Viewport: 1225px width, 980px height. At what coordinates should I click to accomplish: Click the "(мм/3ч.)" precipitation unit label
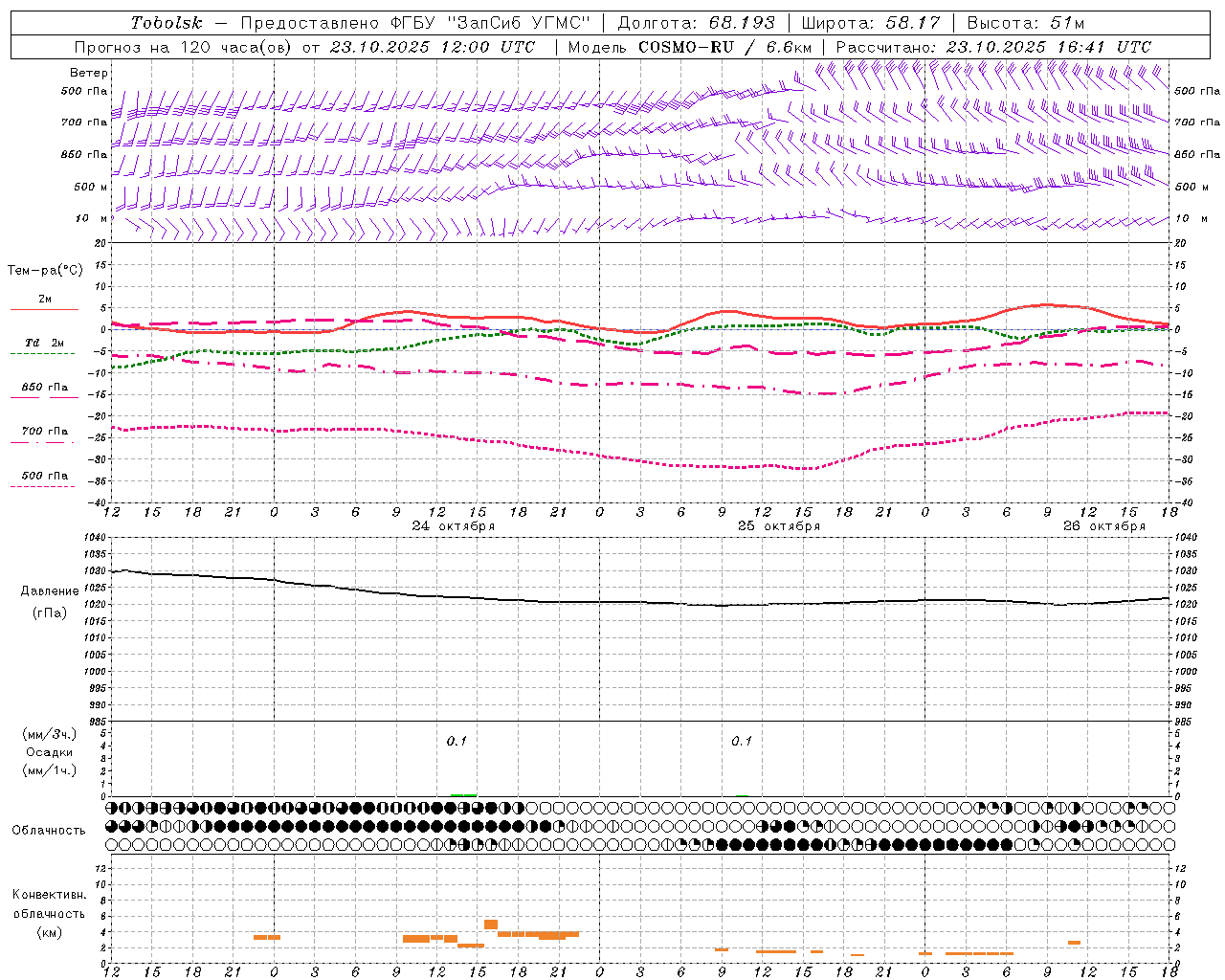(x=49, y=734)
